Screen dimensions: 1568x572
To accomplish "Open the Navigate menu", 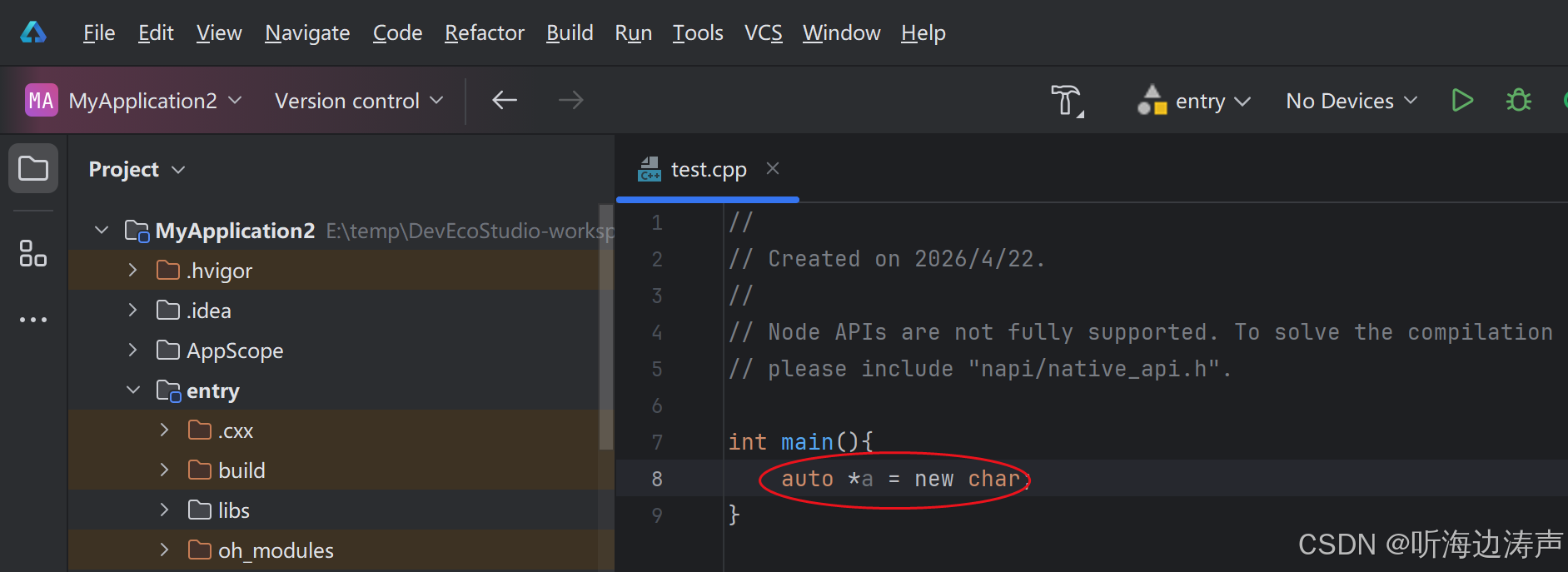I will [307, 32].
